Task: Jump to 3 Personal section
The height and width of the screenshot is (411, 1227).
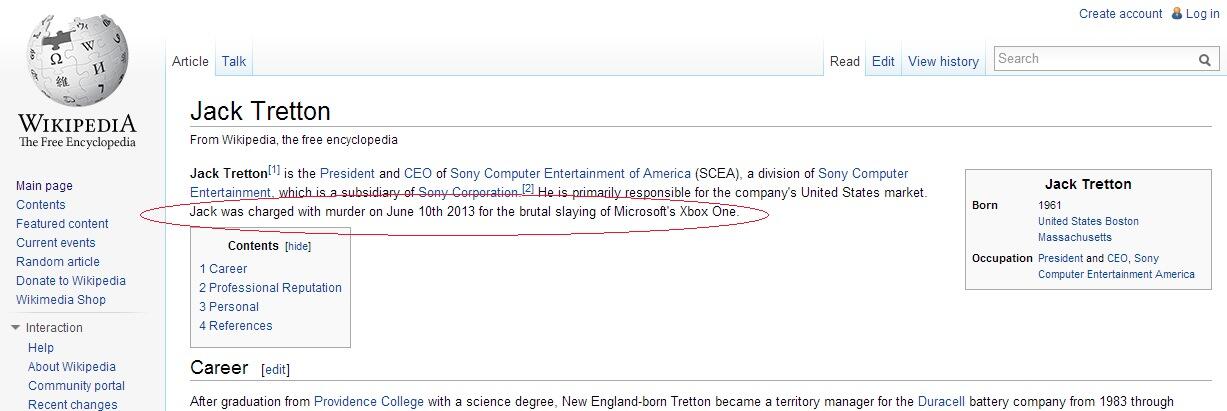Action: tap(229, 307)
